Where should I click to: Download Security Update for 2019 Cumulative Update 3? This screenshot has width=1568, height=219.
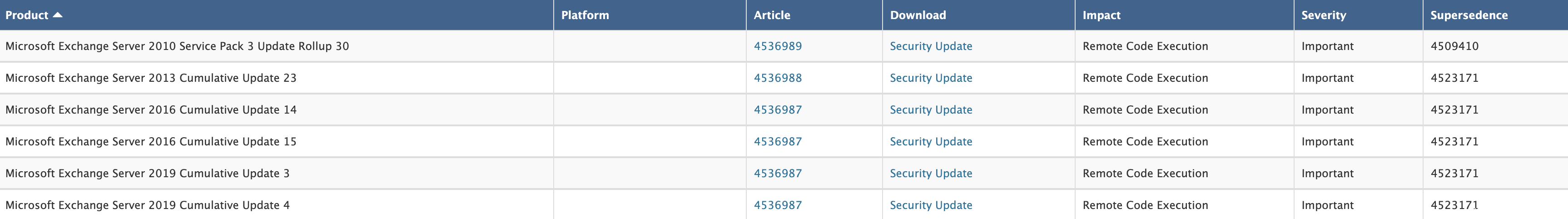coord(931,174)
